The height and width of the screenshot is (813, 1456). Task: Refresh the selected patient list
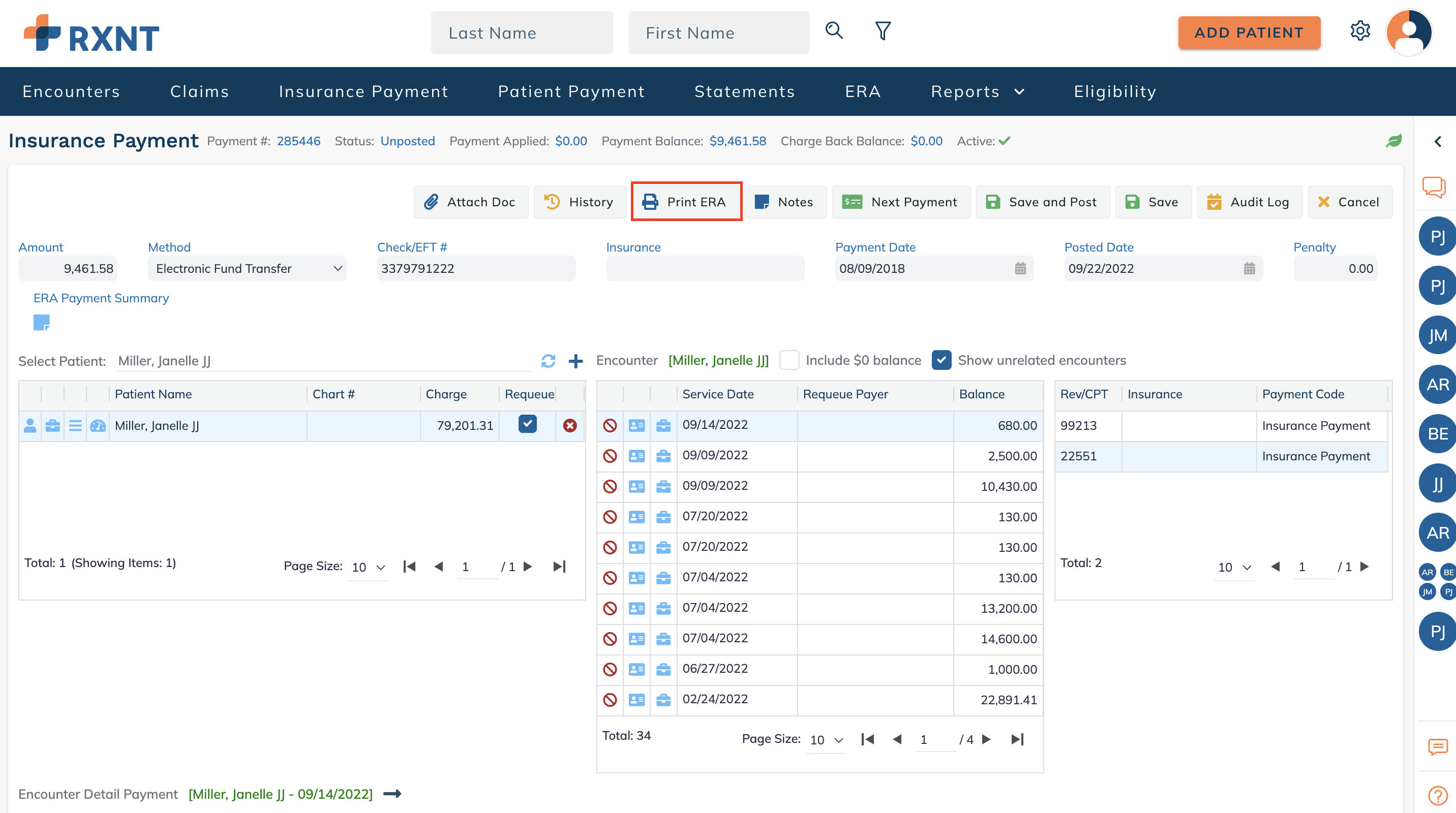tap(548, 361)
